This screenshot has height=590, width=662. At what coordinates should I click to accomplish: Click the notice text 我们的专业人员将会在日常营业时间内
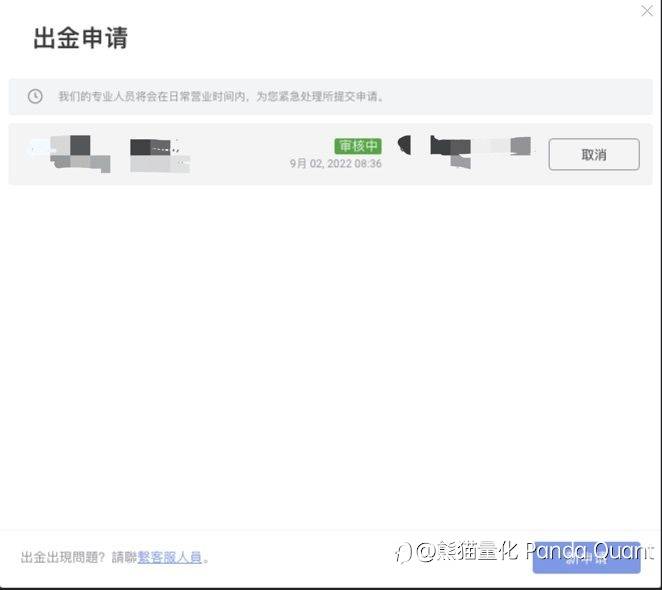[152, 96]
